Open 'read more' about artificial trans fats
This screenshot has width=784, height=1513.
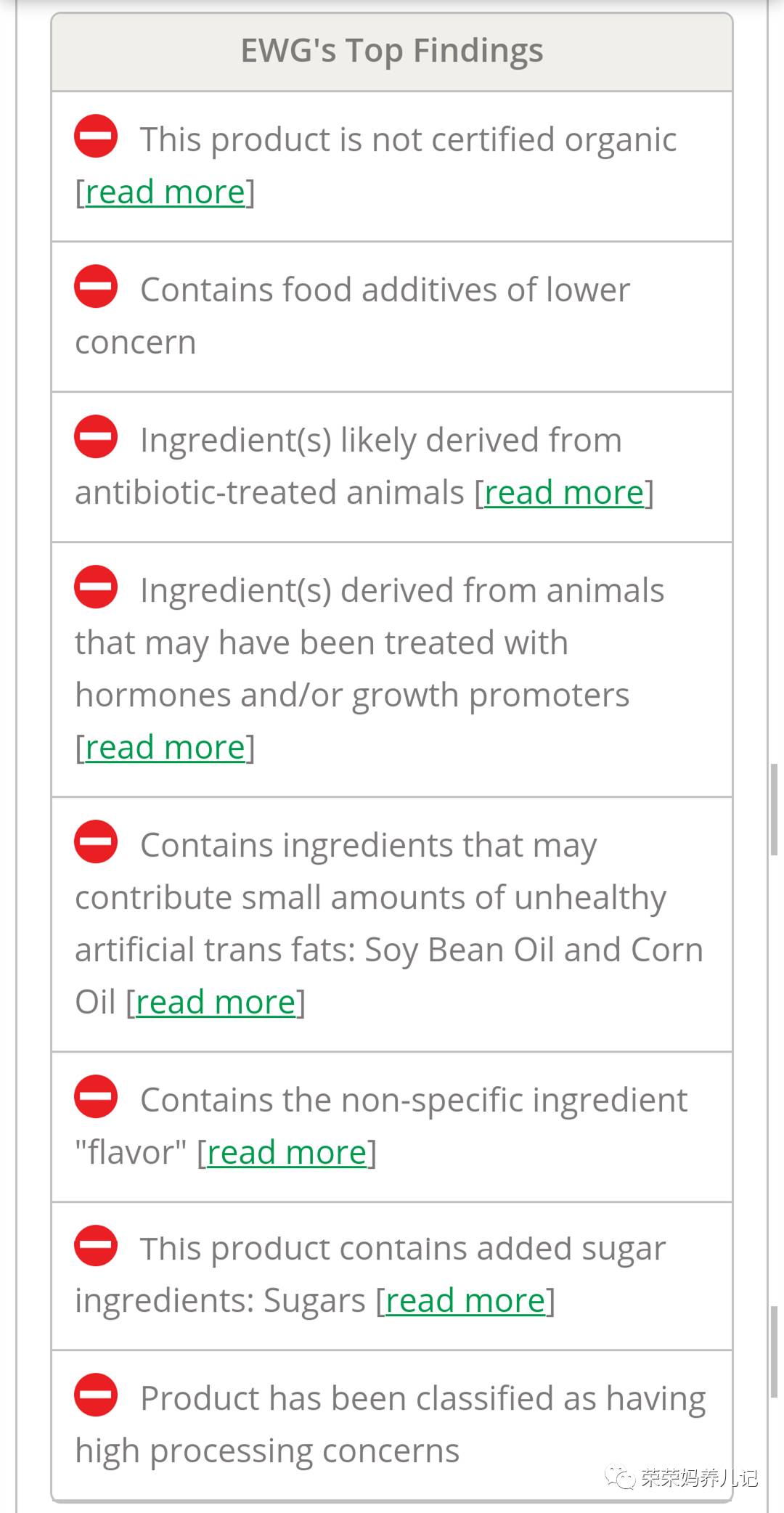[216, 1003]
